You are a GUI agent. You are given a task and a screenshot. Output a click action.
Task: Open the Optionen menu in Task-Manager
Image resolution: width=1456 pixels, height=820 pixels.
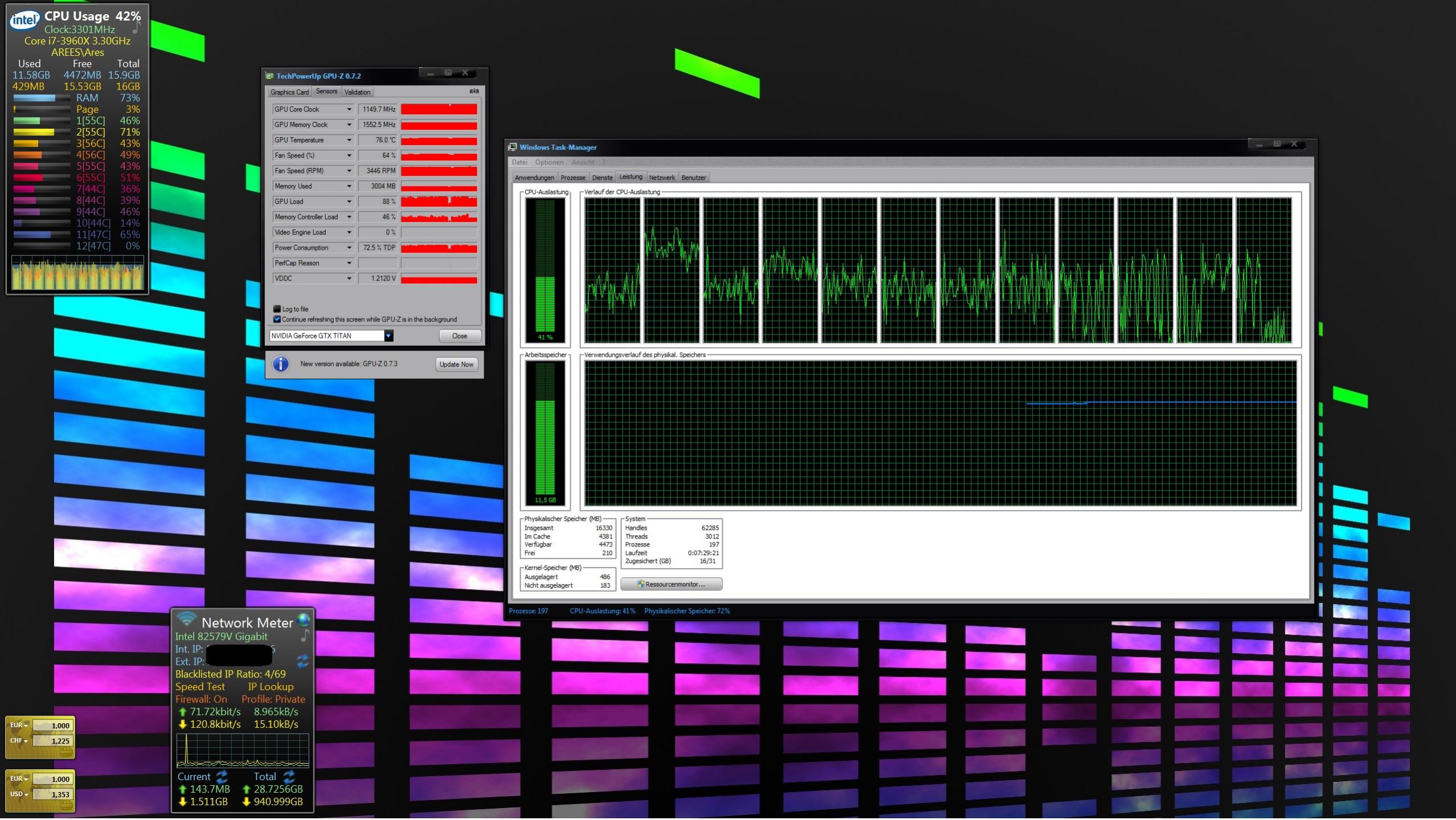tap(549, 162)
